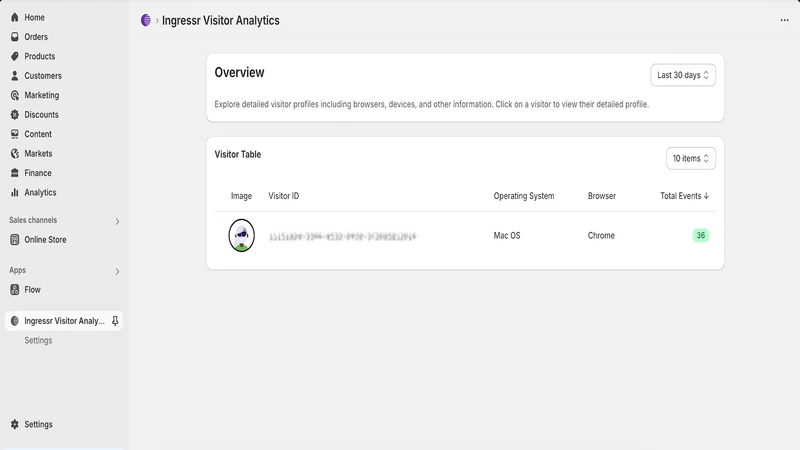Screen dimensions: 800x450
Task: Click the Visitor Table heading
Action: coord(238,154)
